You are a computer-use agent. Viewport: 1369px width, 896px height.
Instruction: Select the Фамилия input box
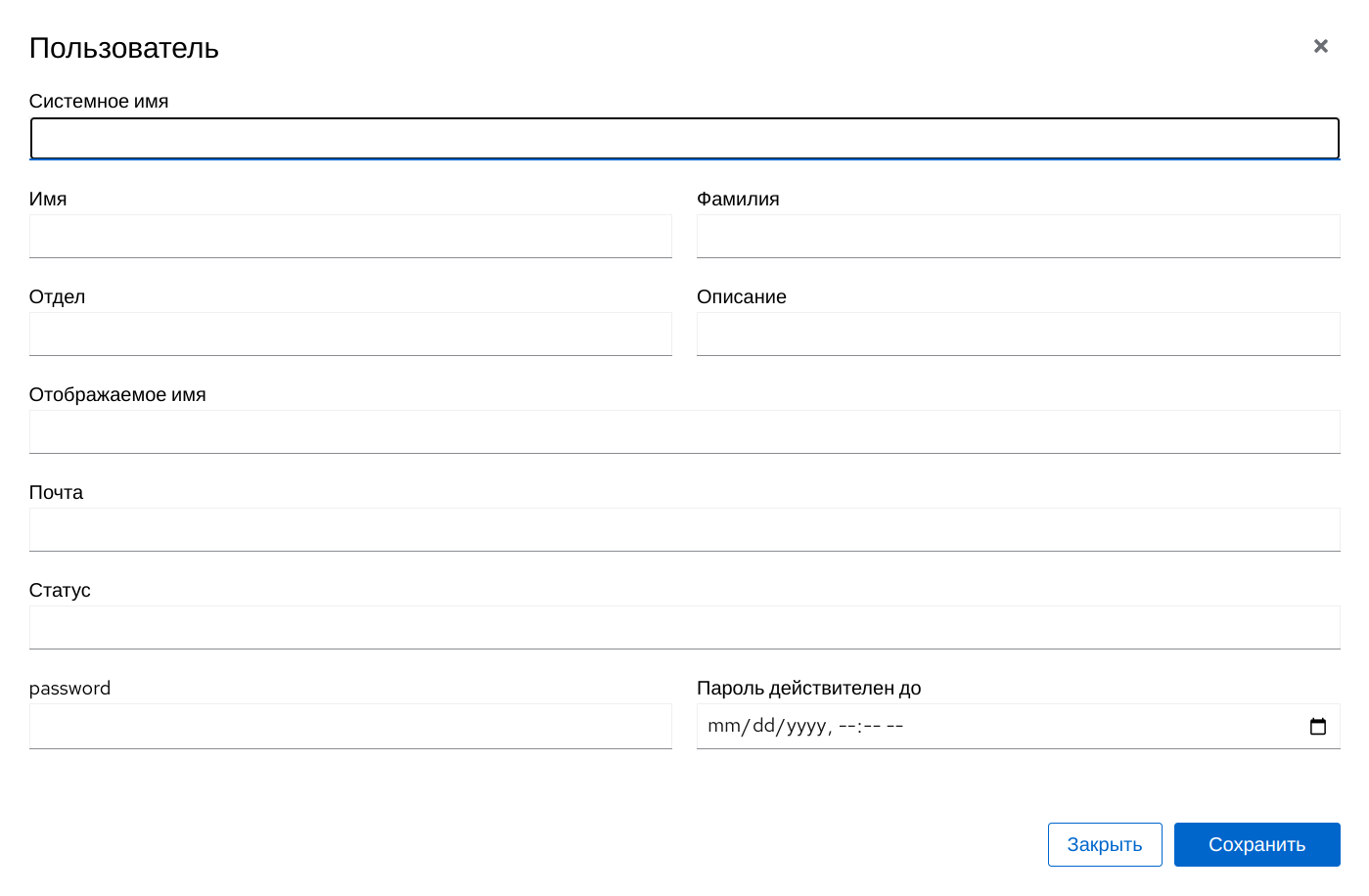(1018, 237)
